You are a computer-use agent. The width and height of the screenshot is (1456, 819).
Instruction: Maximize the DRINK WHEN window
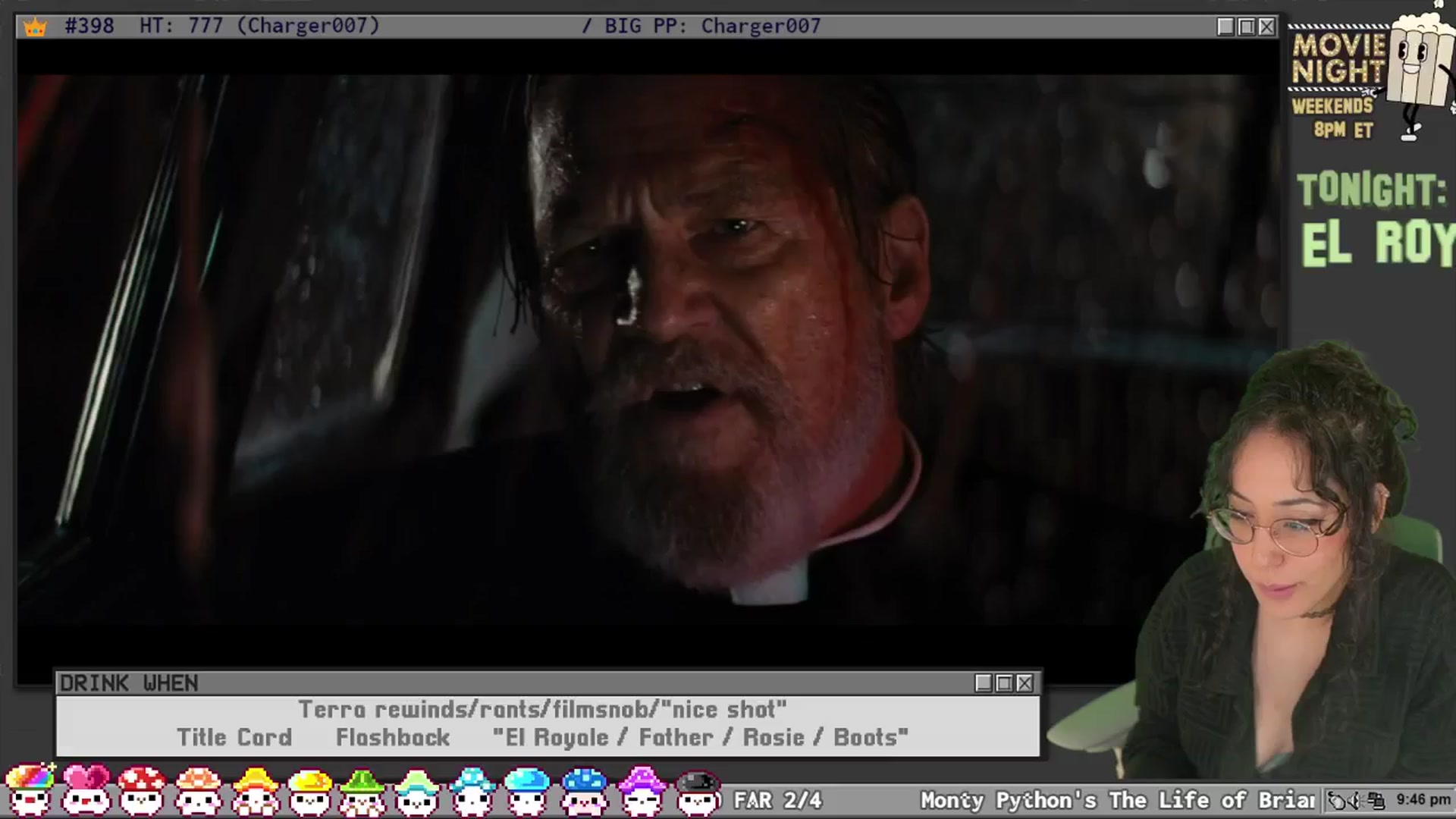click(x=1004, y=683)
